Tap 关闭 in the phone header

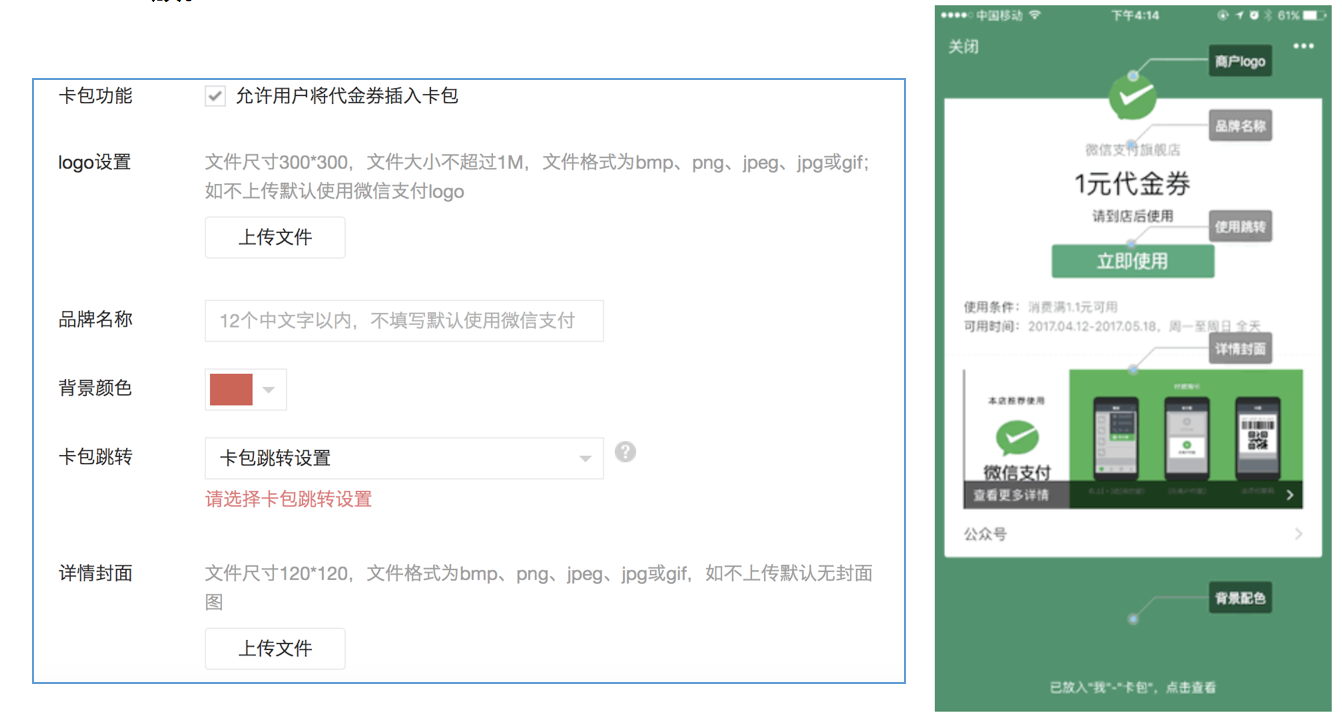tap(963, 47)
